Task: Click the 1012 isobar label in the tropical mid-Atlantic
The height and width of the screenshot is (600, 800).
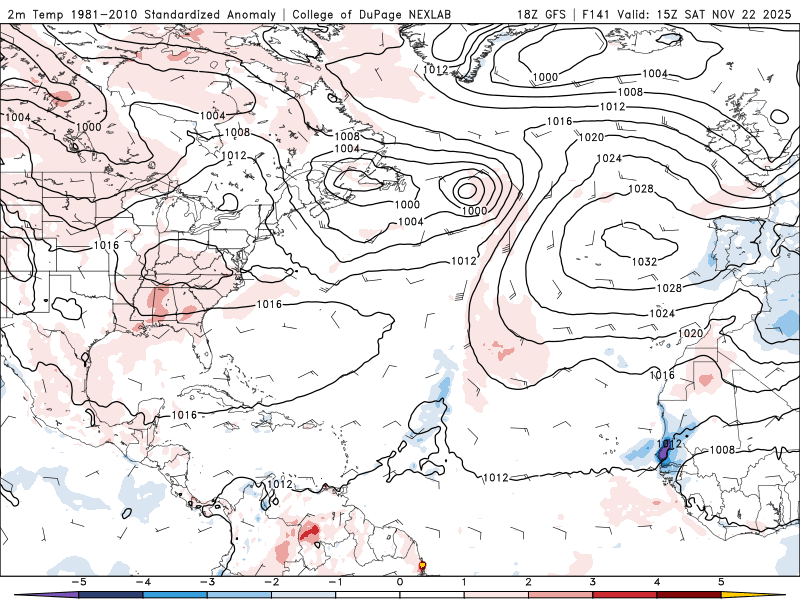Action: (496, 477)
